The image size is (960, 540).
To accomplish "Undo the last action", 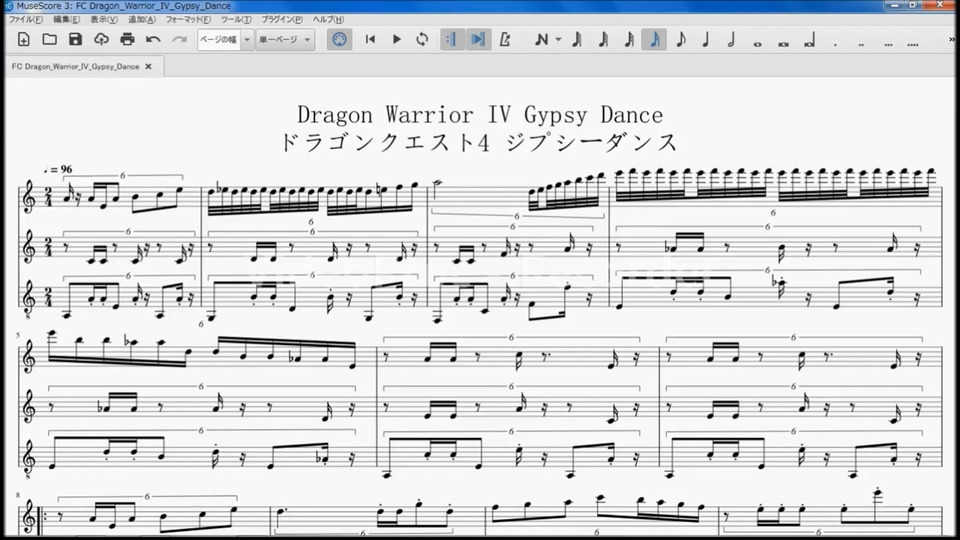I will pos(153,40).
